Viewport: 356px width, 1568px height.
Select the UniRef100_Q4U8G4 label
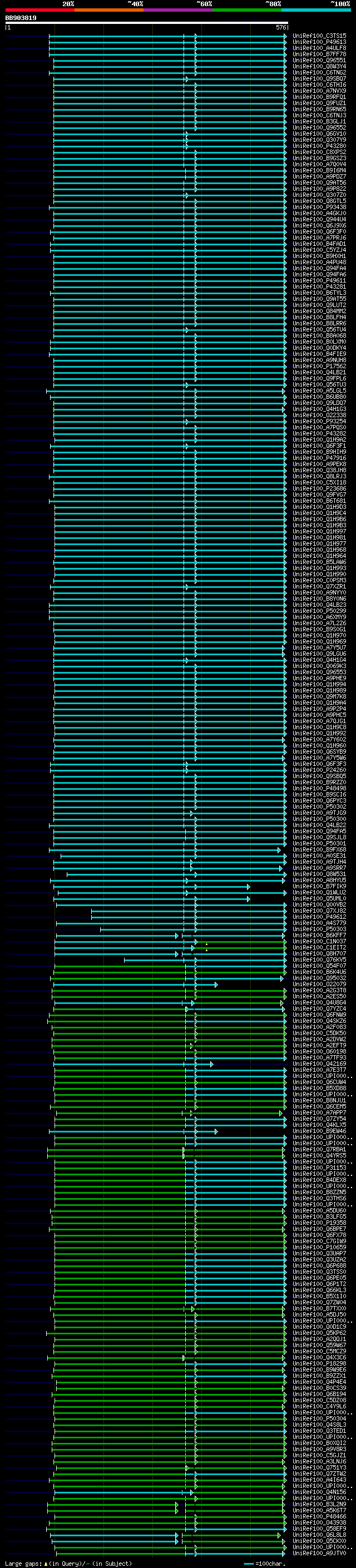click(x=319, y=1002)
